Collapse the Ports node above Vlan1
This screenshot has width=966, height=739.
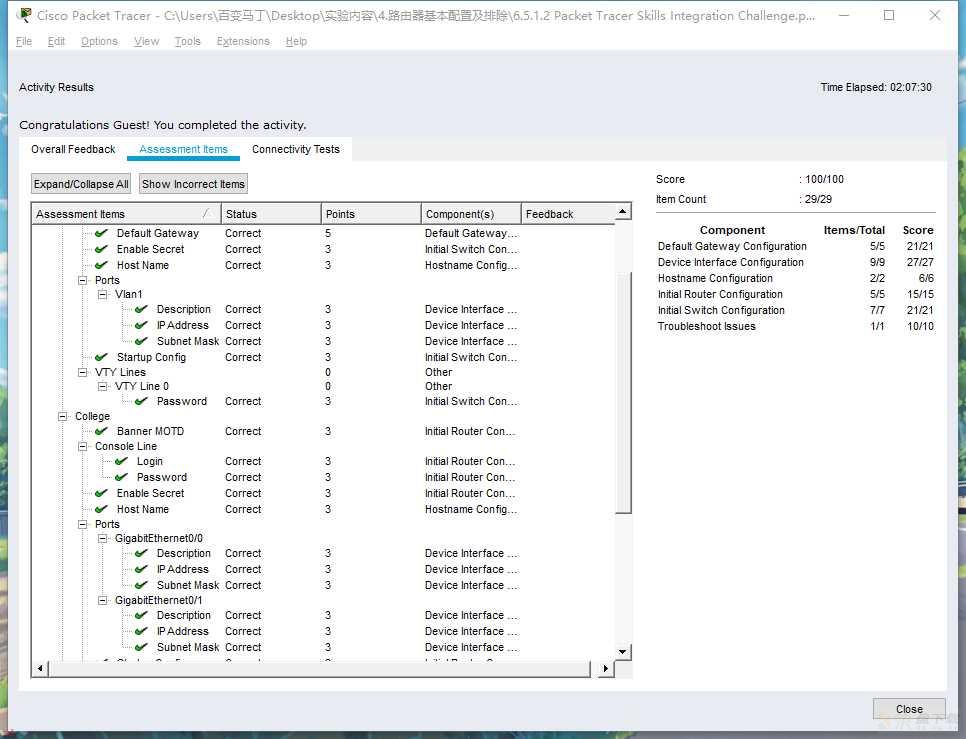click(83, 280)
